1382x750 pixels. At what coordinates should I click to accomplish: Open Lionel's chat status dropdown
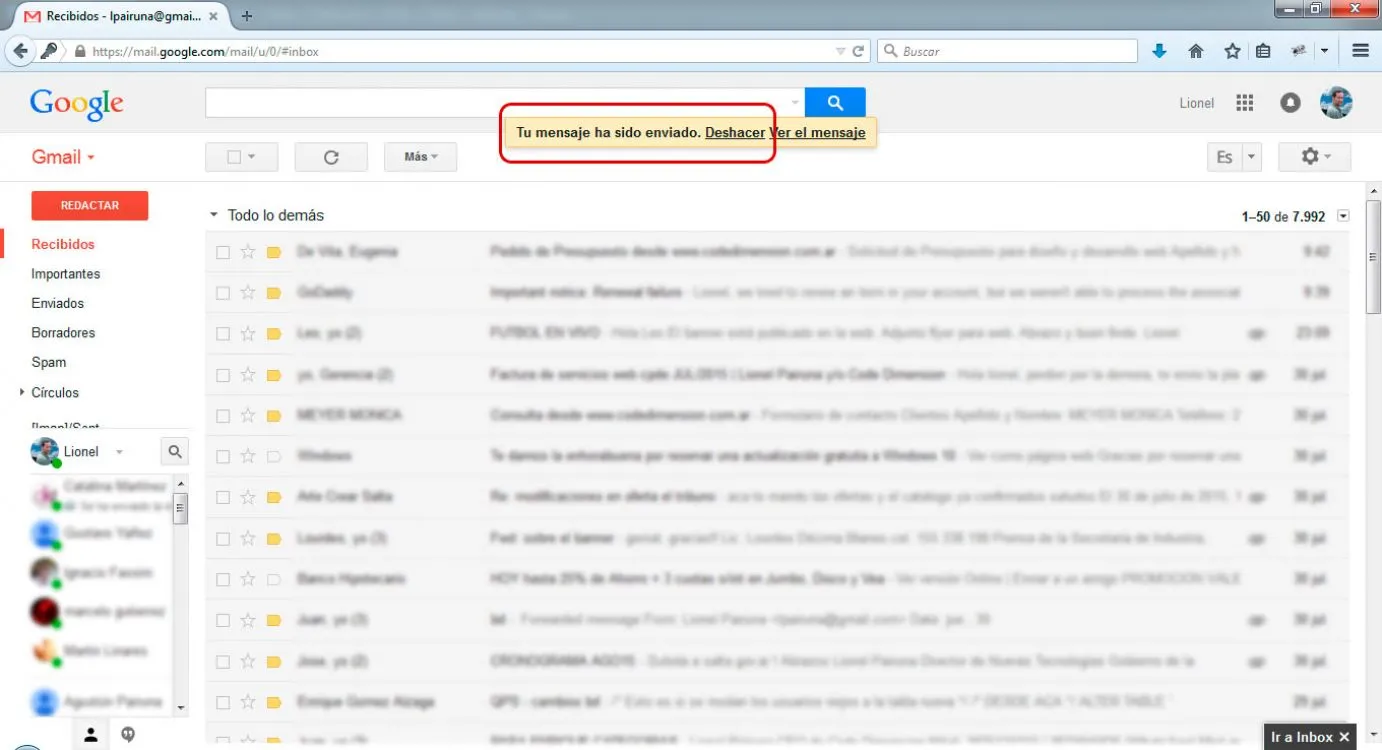[119, 452]
